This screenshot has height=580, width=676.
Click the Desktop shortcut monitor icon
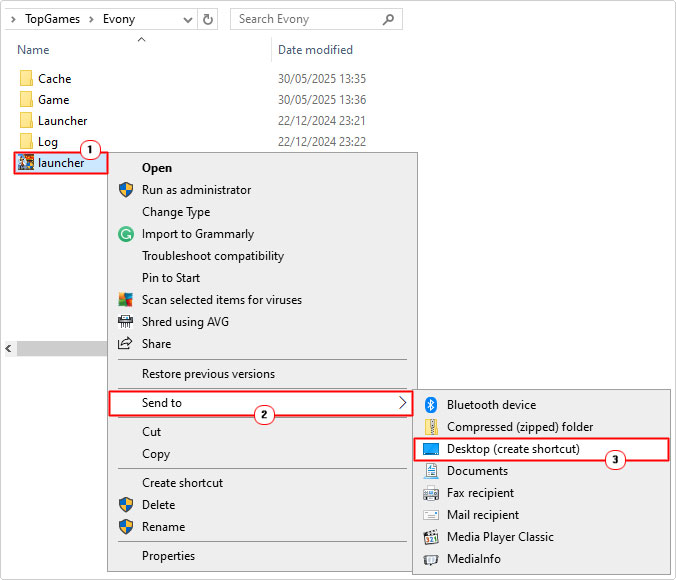pyautogui.click(x=431, y=449)
